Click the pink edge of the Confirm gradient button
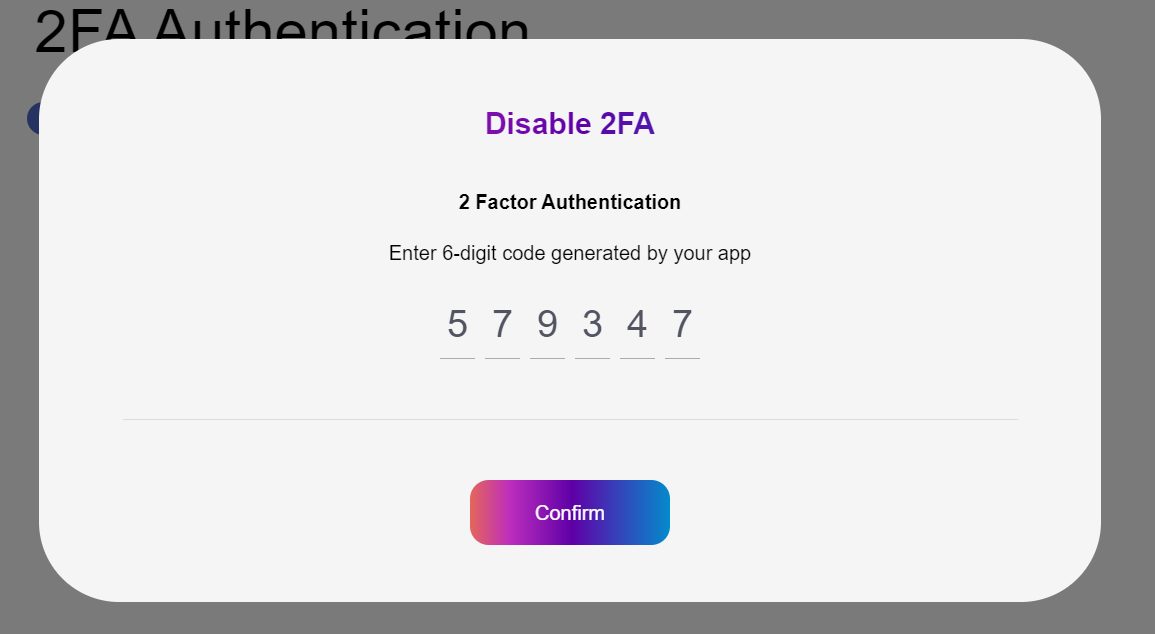Viewport: 1155px width, 634px height. (482, 512)
